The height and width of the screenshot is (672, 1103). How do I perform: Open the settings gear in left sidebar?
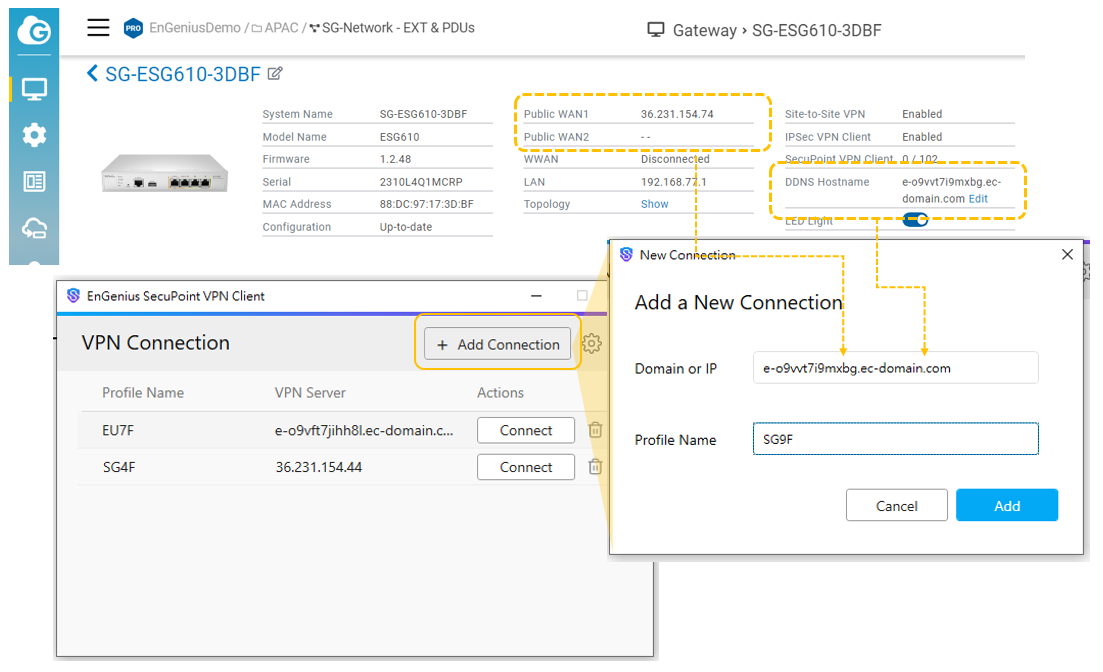point(34,135)
